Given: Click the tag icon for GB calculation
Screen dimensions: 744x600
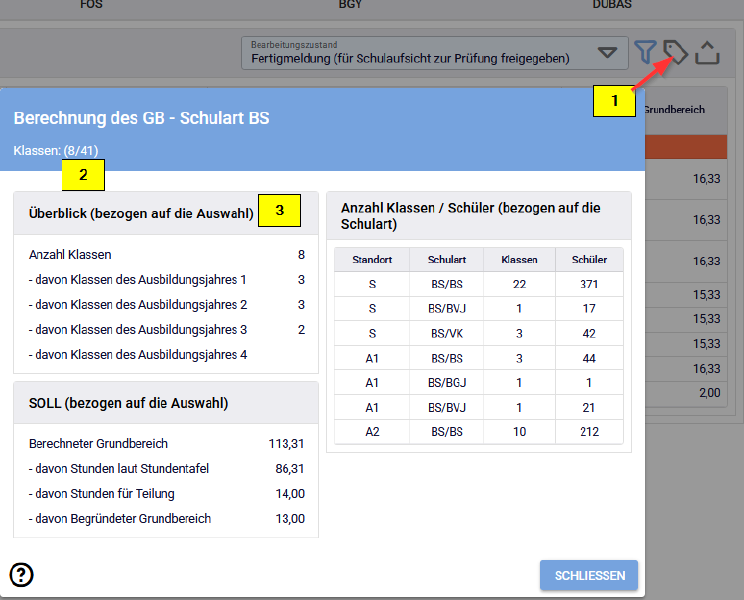Looking at the screenshot, I should 676,52.
